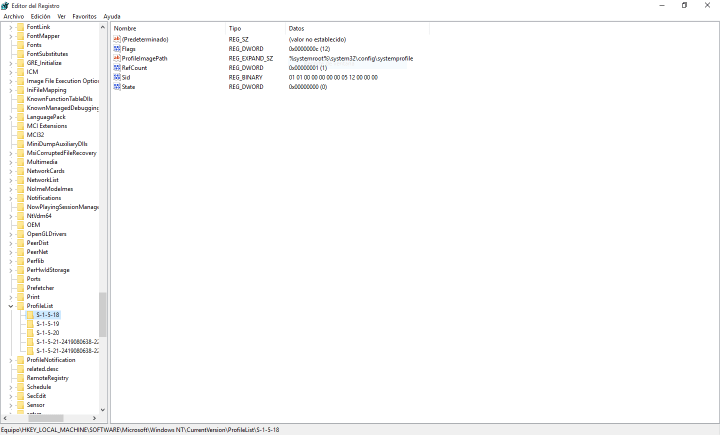Click the folder icon of Sensor key
Viewport: 720px width, 435px height.
pyautogui.click(x=20, y=405)
